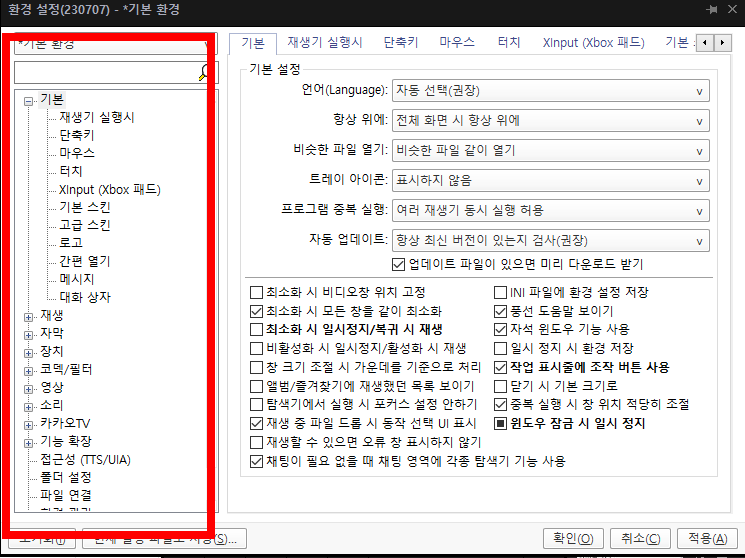Viewport: 745px width, 558px height.
Task: Switch to the 재생기 실행시 tab
Action: click(x=325, y=43)
